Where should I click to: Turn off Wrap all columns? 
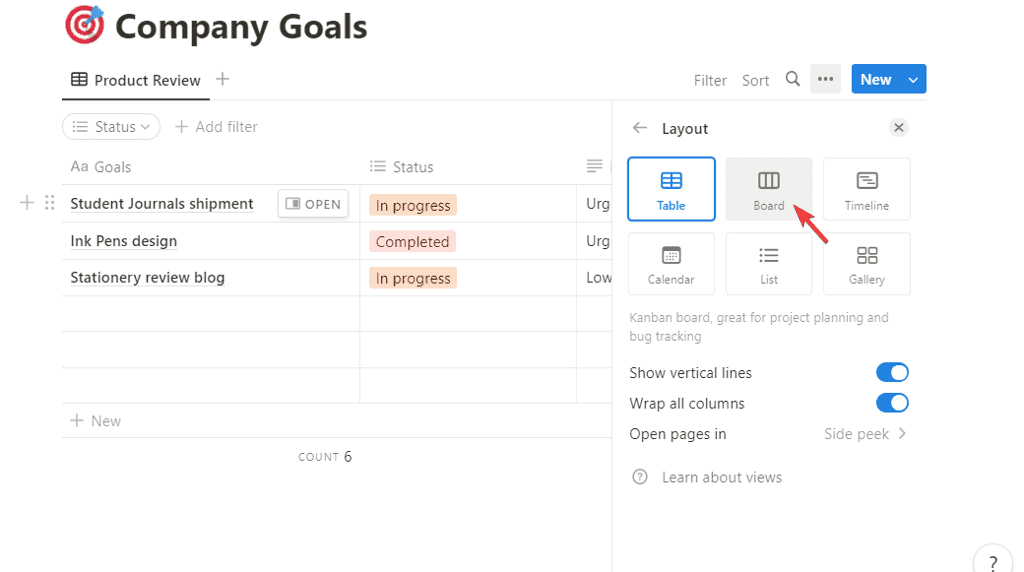[x=892, y=403]
